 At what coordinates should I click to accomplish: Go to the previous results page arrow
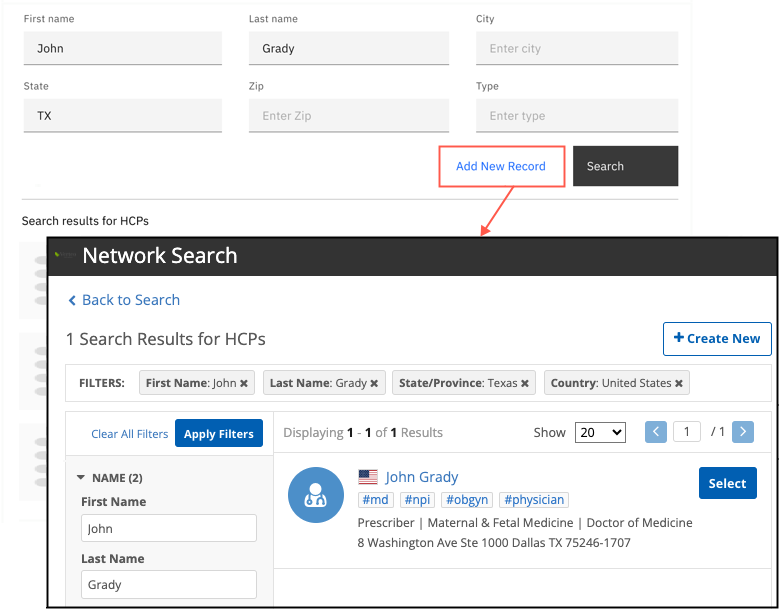pyautogui.click(x=656, y=432)
